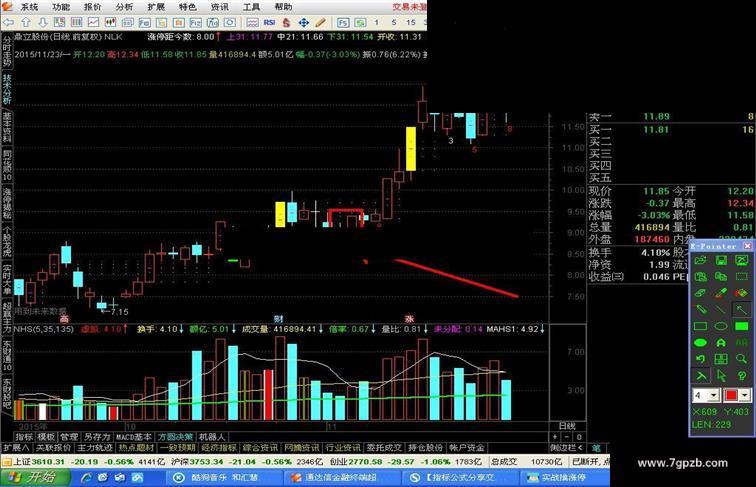Click the 技术分析 left sidebar tab
756x487 pixels.
tap(7, 88)
